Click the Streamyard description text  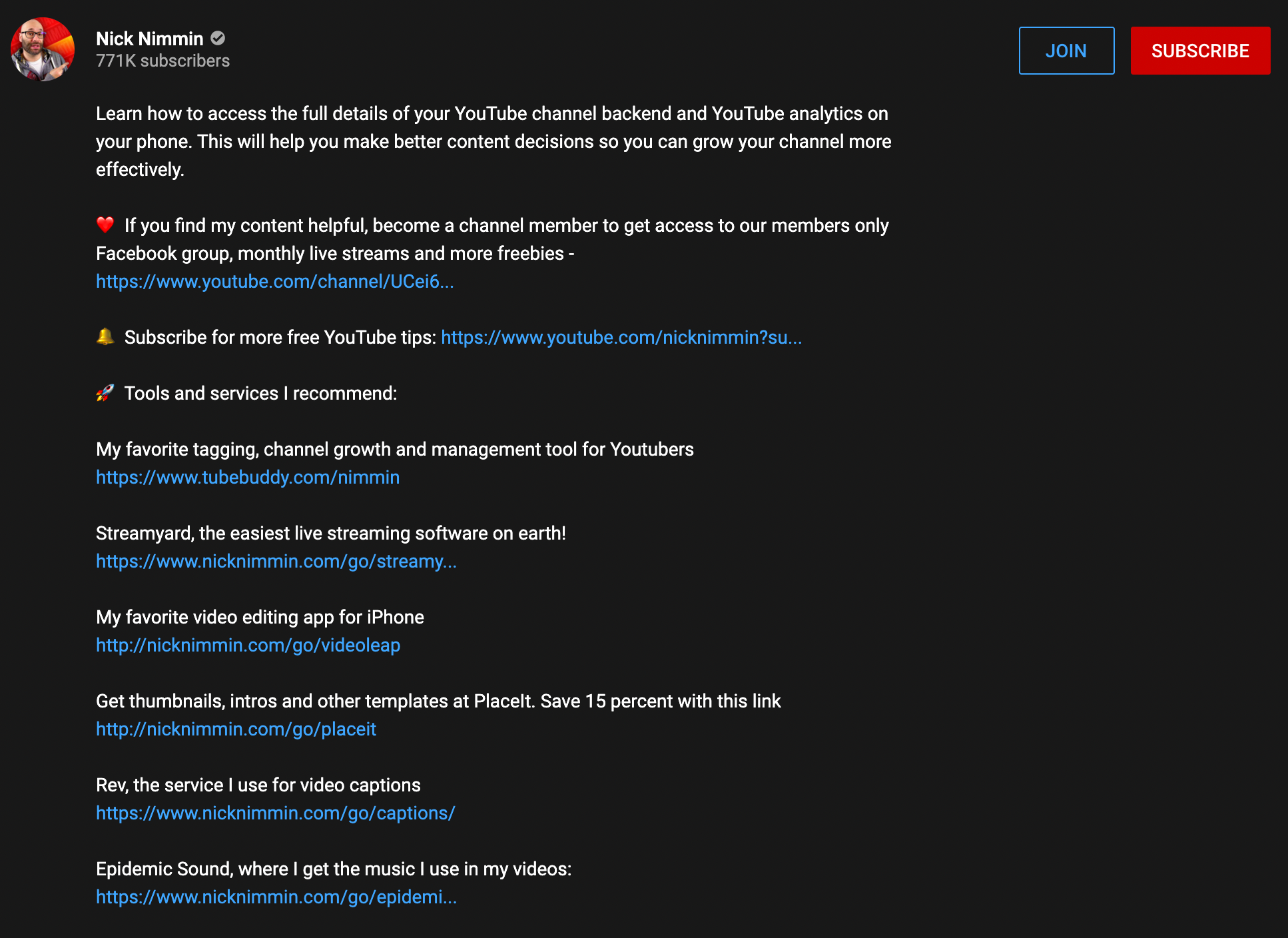pos(330,533)
